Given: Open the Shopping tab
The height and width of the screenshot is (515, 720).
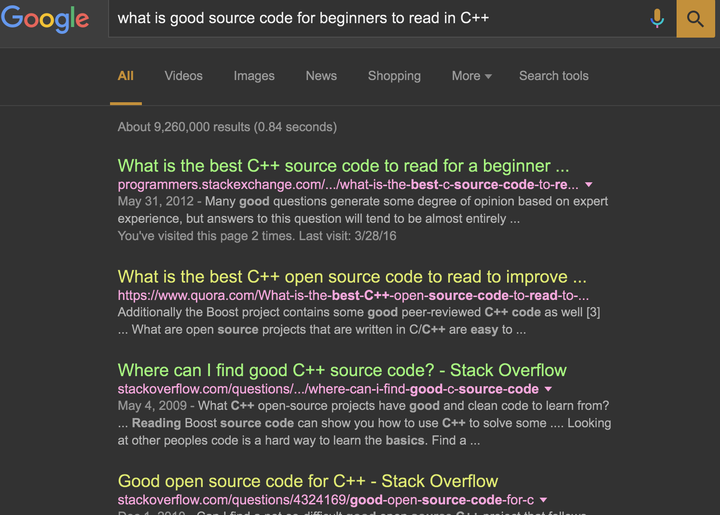Looking at the screenshot, I should click(394, 76).
